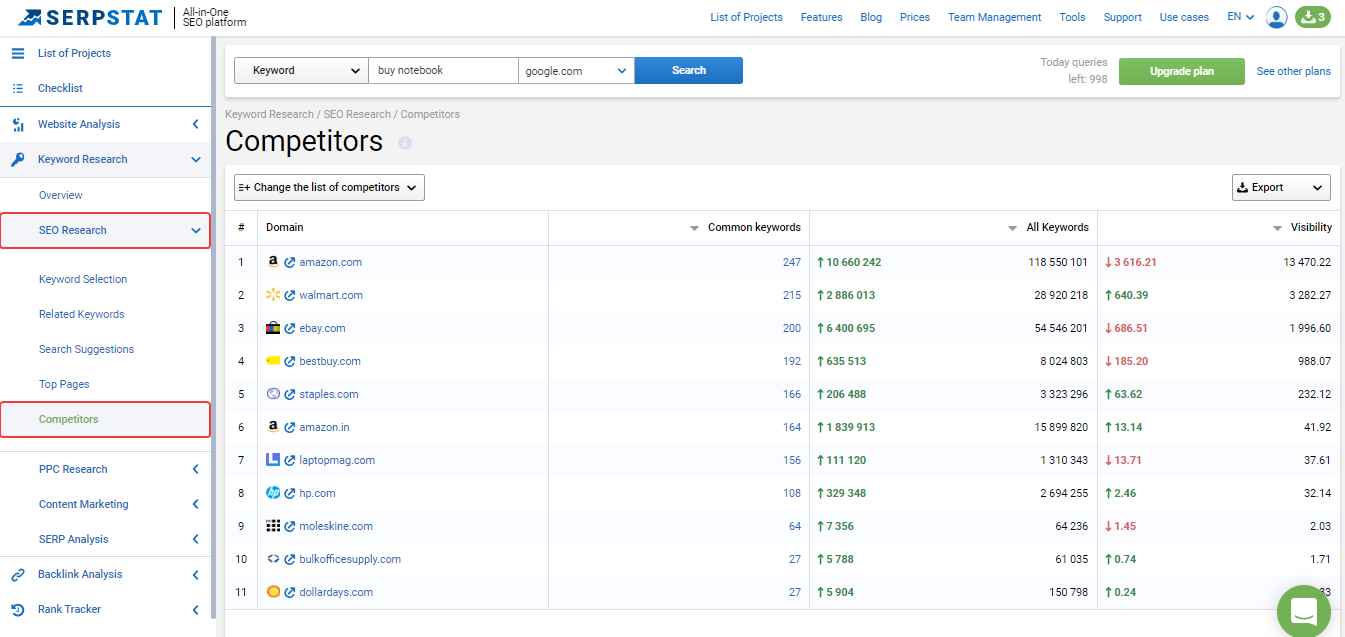Open See other plans link
Viewport: 1345px width, 637px height.
(1294, 71)
